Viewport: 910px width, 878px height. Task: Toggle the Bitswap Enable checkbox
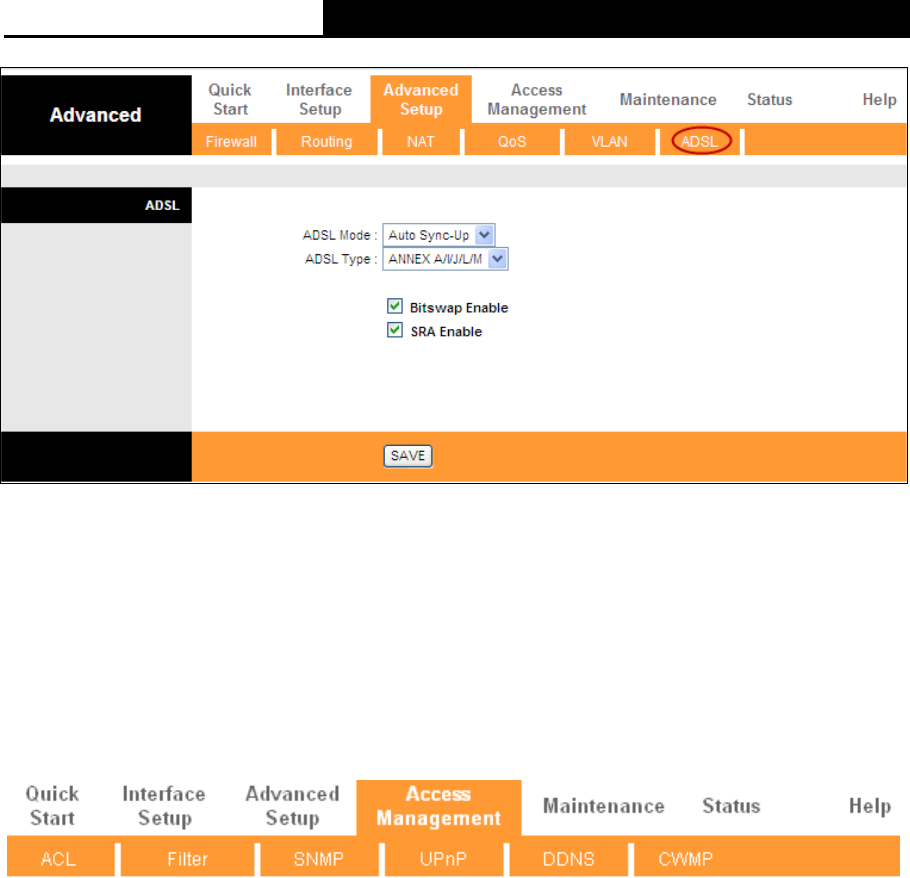click(x=395, y=306)
